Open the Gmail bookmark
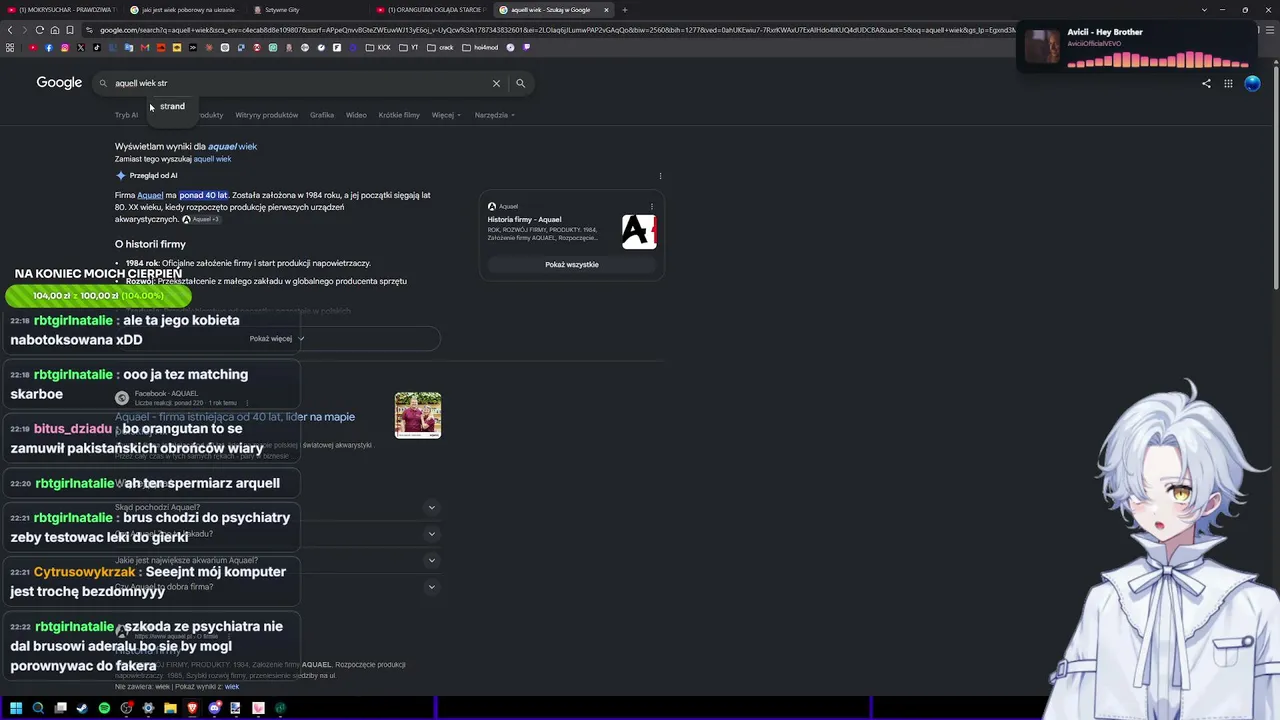Image resolution: width=1280 pixels, height=720 pixels. pos(145,47)
